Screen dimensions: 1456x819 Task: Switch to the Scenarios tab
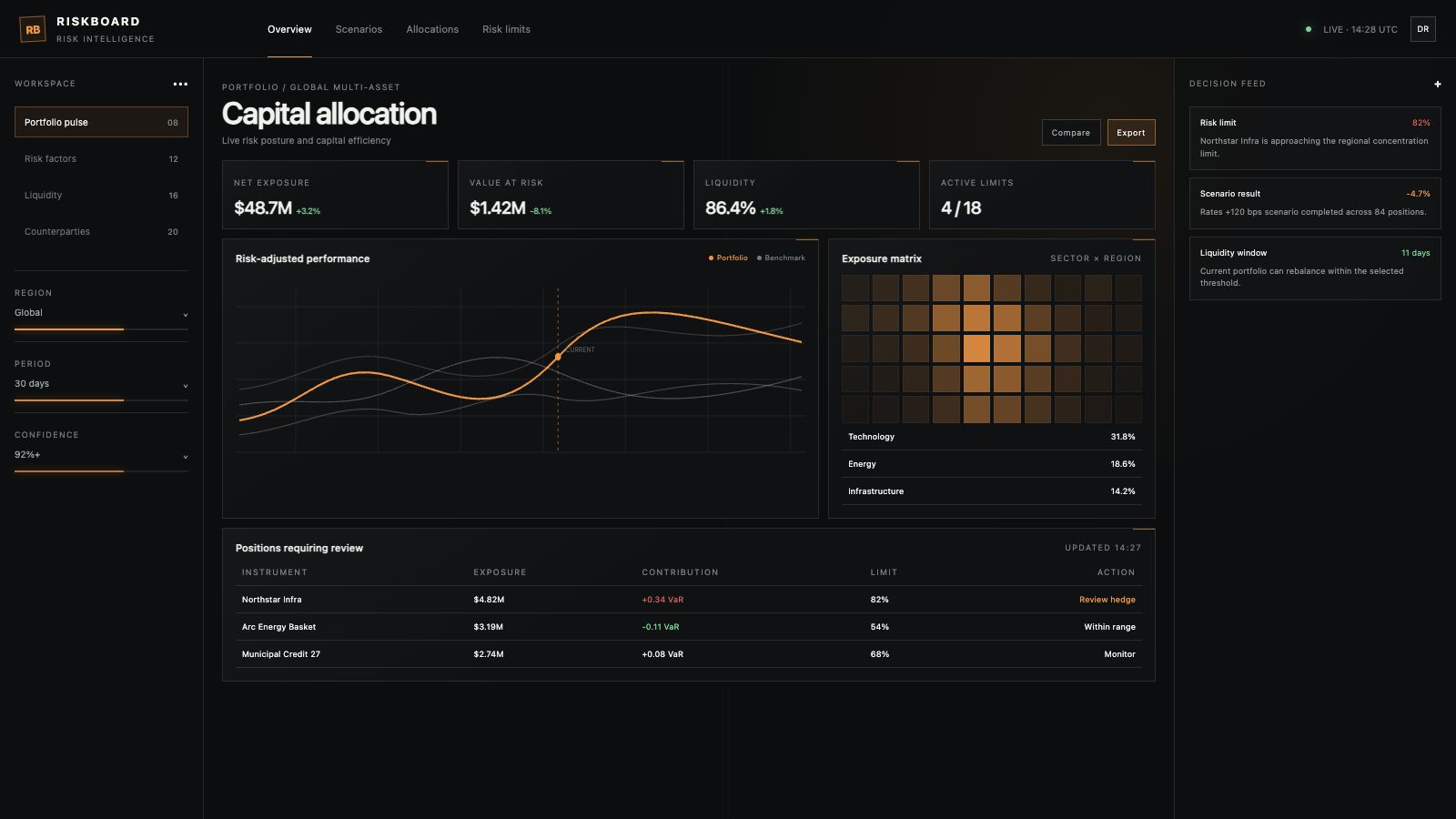coord(359,29)
